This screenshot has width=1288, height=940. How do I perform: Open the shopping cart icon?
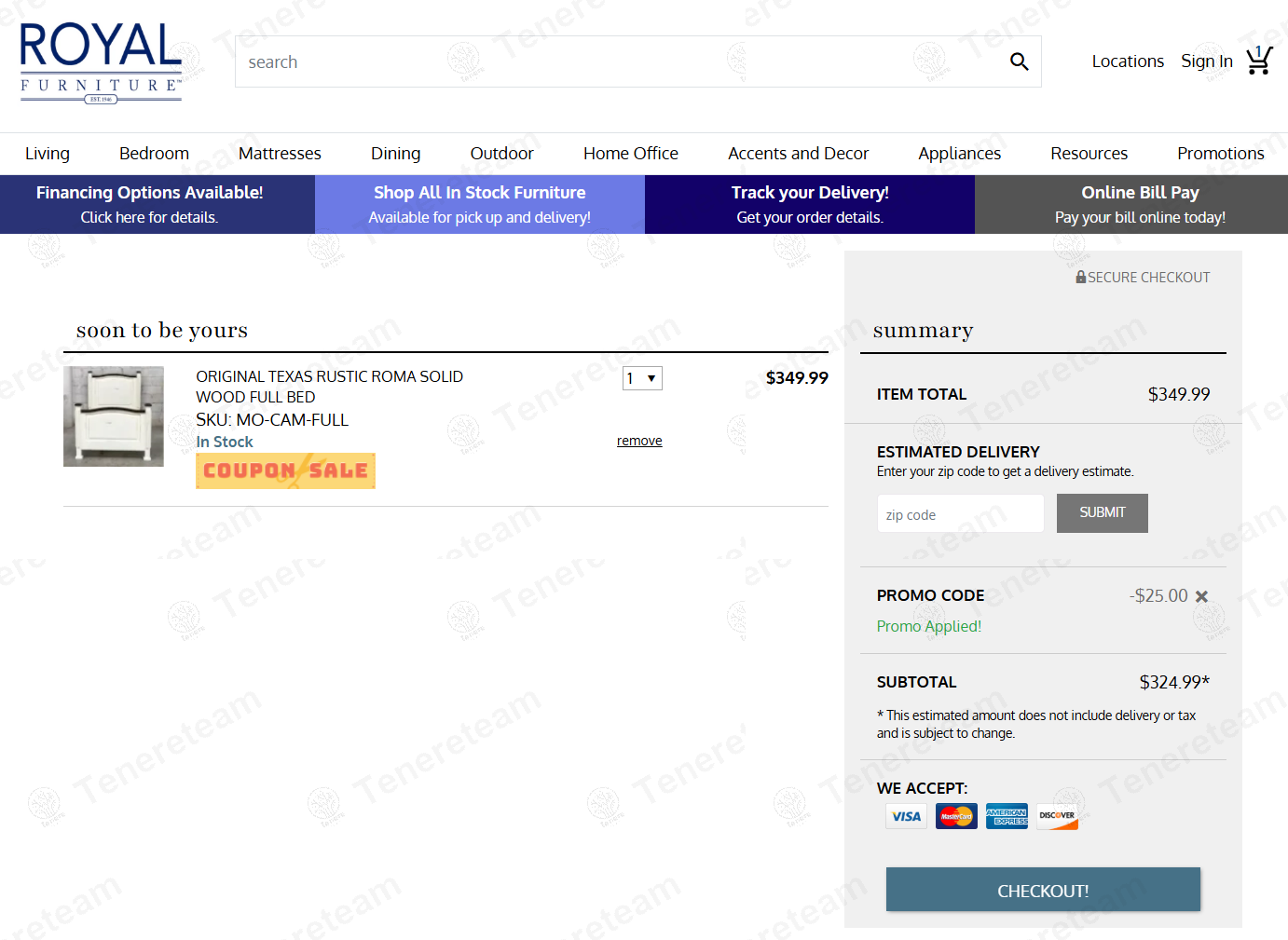click(1259, 61)
